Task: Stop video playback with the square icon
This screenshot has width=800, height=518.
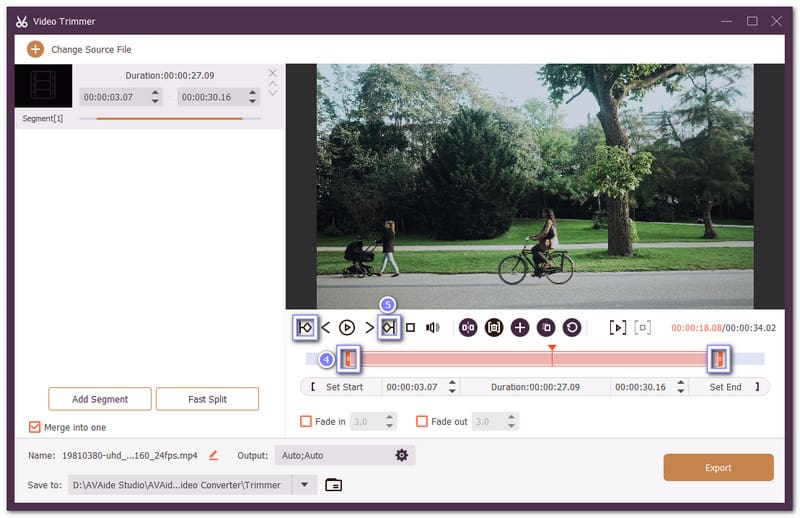Action: click(x=410, y=327)
